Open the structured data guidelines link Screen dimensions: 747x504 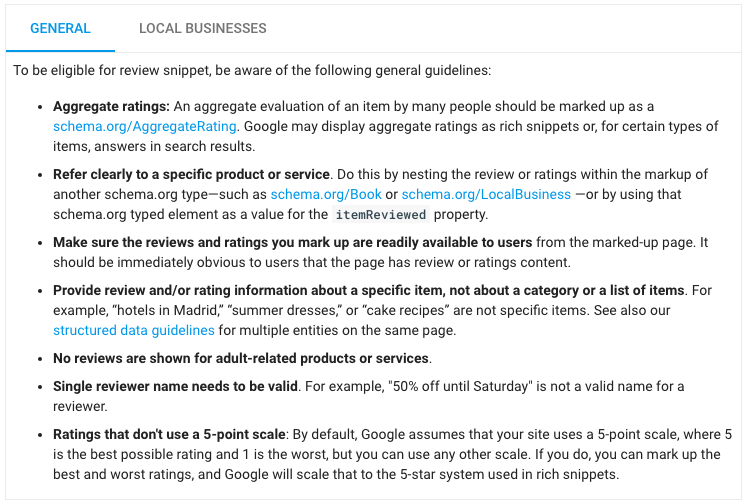point(134,330)
